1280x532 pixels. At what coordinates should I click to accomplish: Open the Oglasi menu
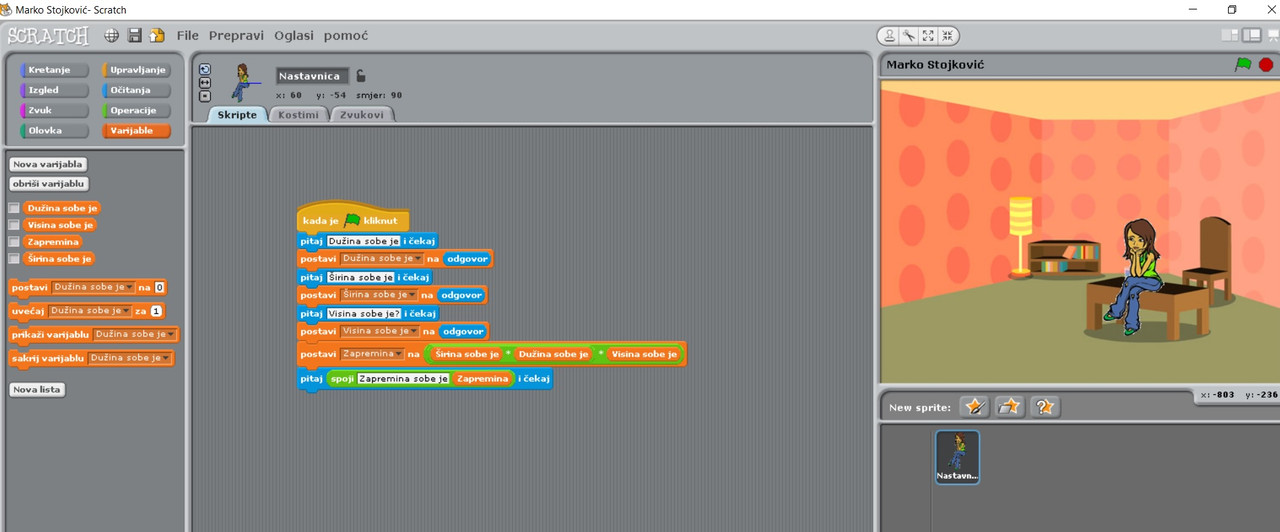click(x=294, y=35)
